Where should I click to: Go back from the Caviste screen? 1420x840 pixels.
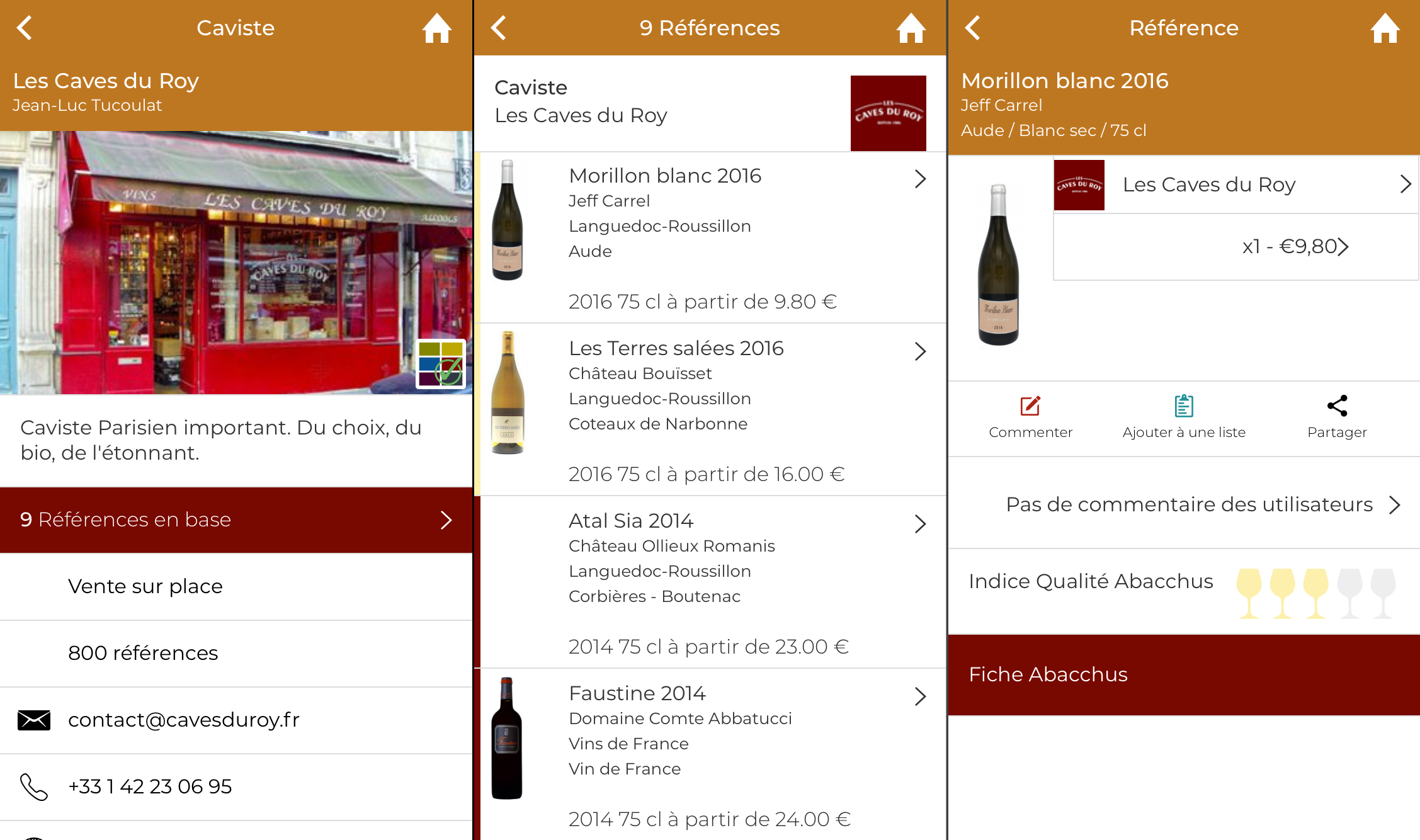(25, 28)
